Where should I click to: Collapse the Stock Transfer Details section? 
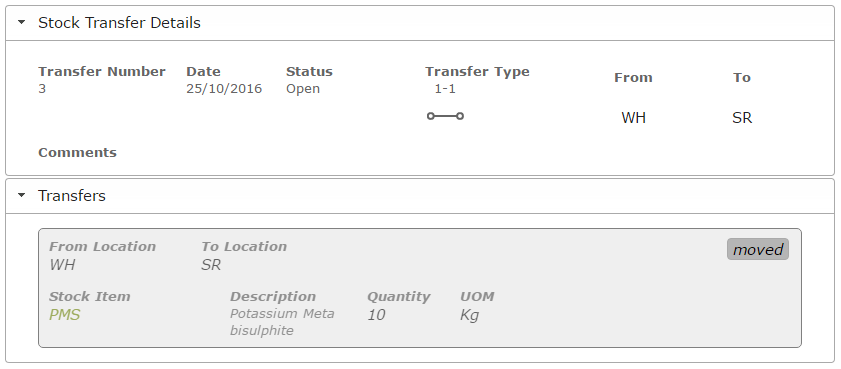click(x=21, y=23)
